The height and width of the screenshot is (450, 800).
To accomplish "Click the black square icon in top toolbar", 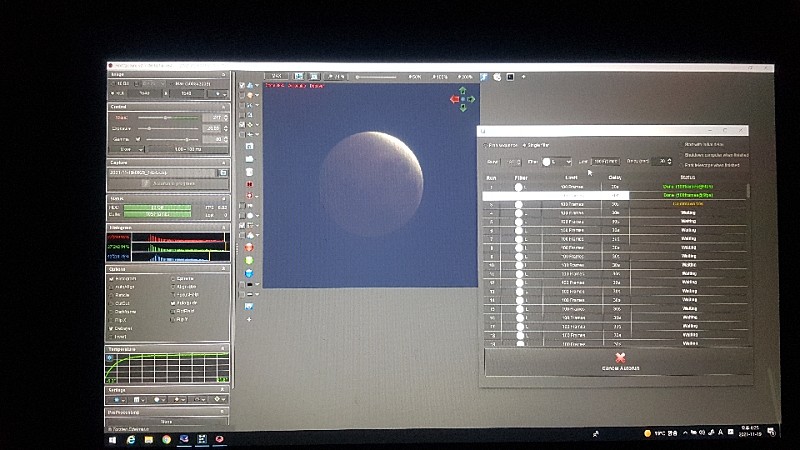I will click(510, 77).
